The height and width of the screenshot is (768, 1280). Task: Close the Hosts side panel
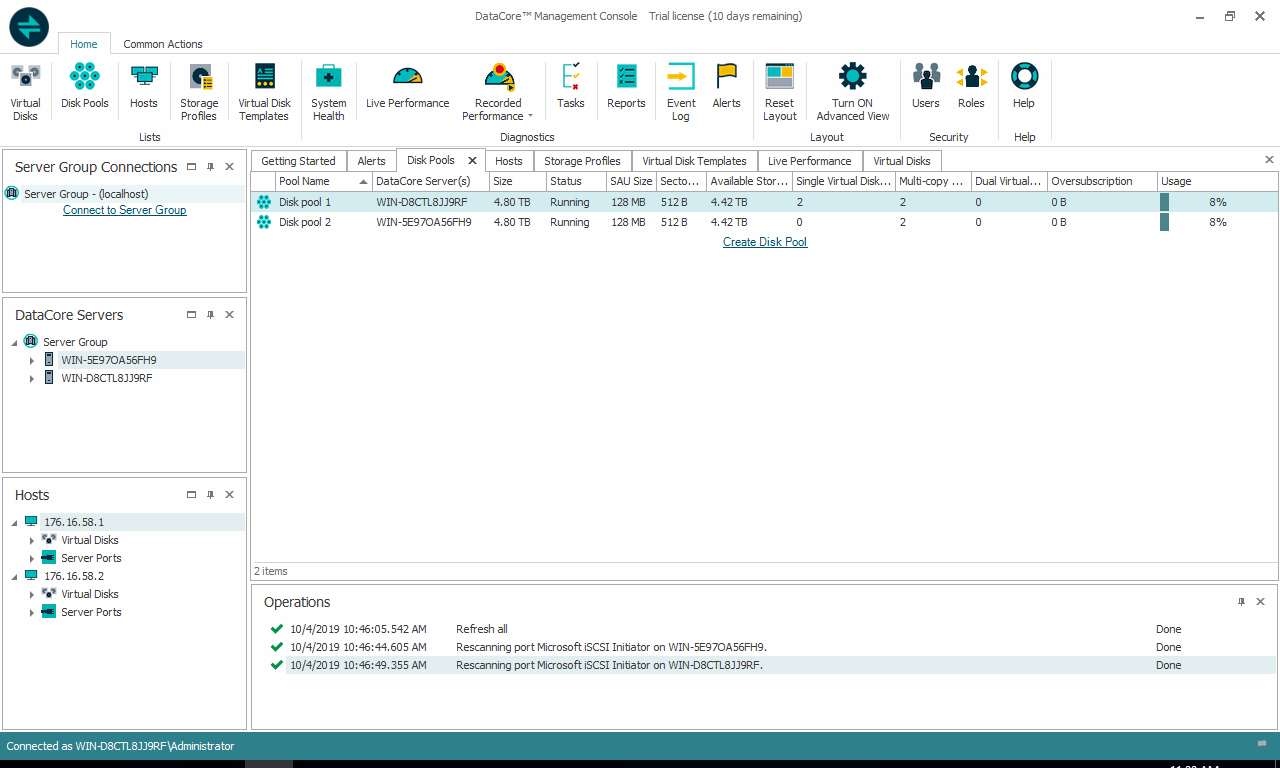tap(229, 495)
